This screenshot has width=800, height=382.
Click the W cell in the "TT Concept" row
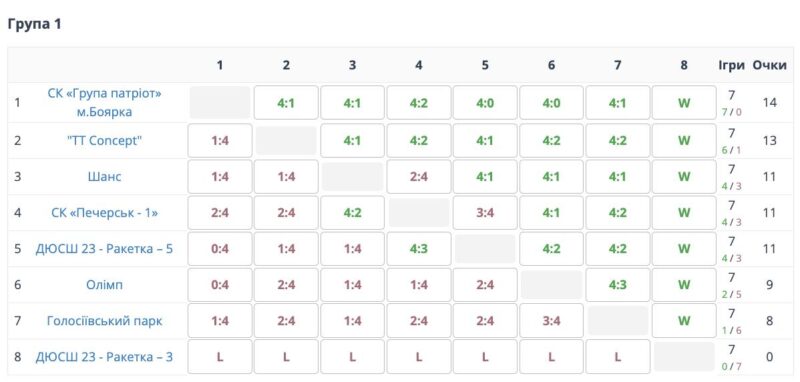[684, 141]
